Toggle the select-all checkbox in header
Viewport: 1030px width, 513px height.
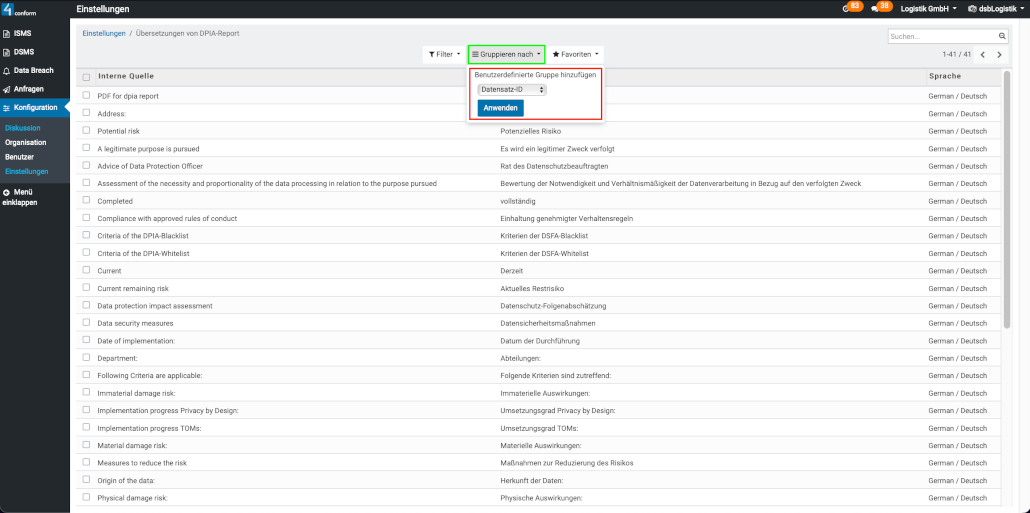click(87, 77)
